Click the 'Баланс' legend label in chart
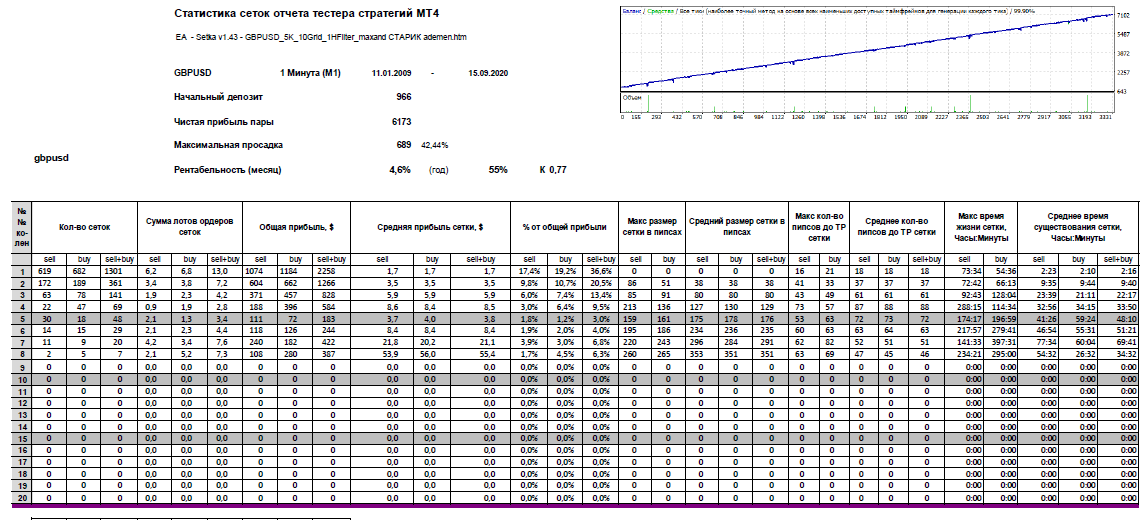The image size is (1148, 520). tap(633, 12)
